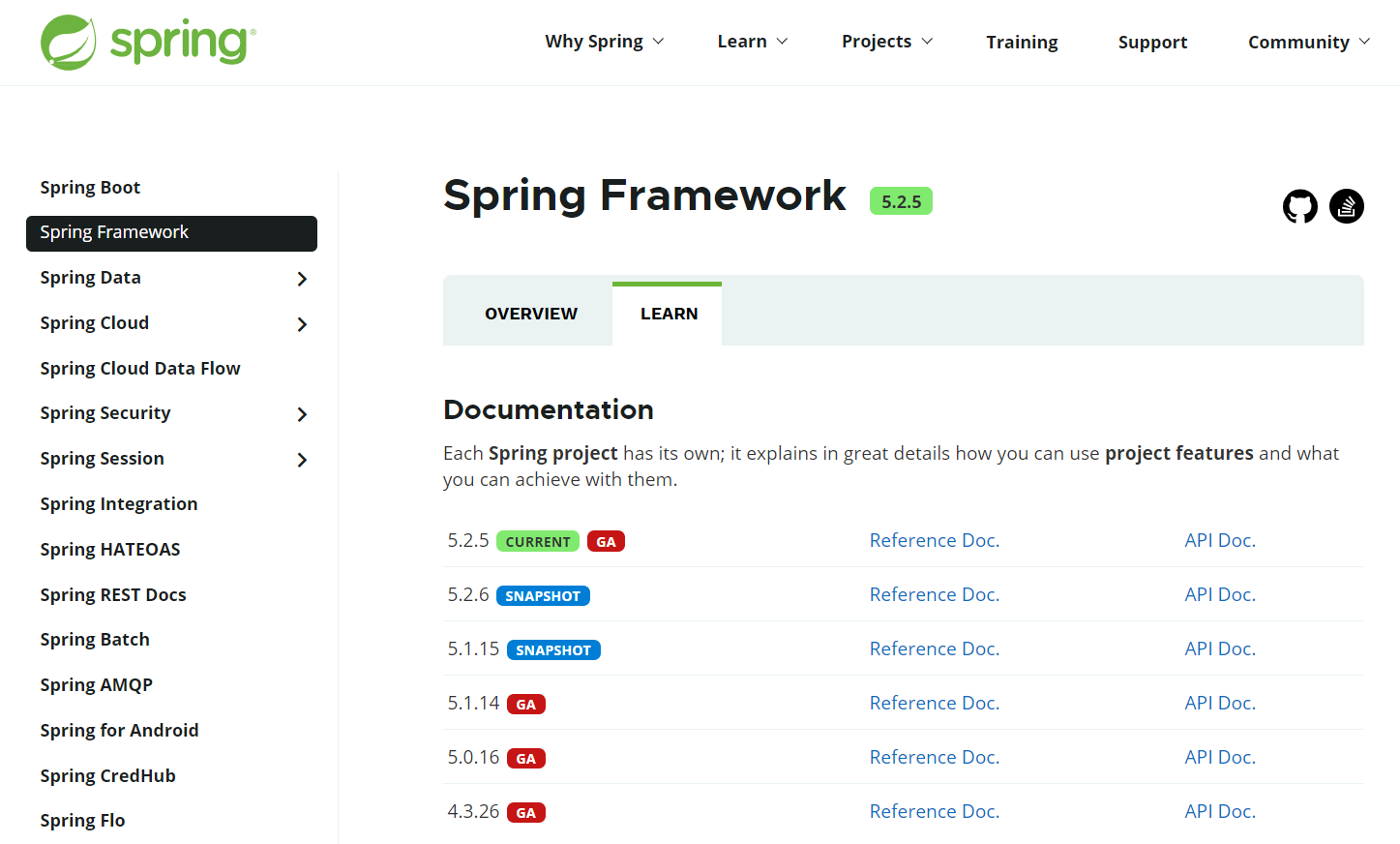This screenshot has width=1400, height=844.
Task: Click the 5.2.5 version badge by title
Action: [901, 201]
